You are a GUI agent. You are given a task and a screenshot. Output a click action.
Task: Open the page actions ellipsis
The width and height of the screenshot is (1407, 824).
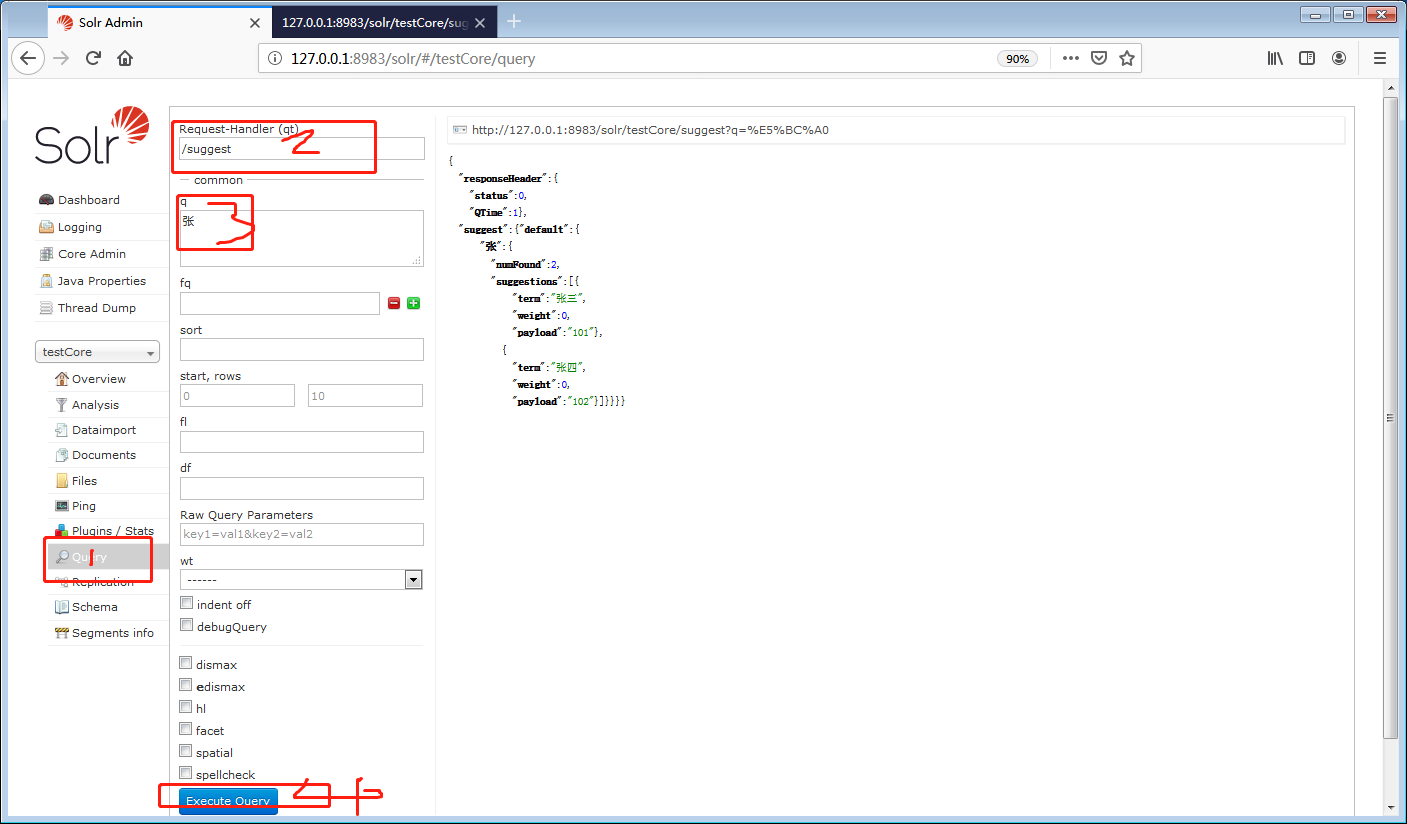pyautogui.click(x=1070, y=58)
